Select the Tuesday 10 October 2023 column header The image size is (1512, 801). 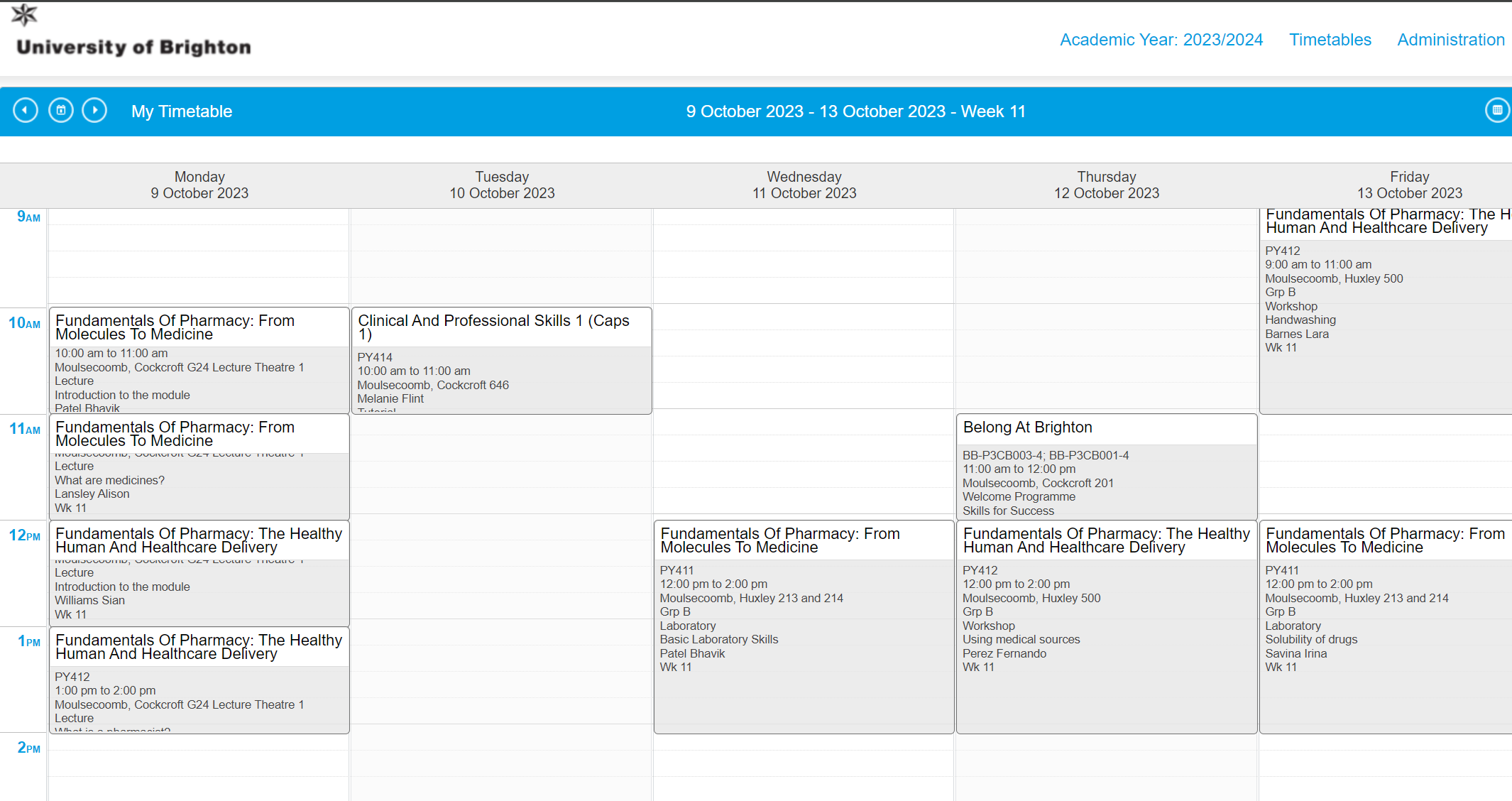pyautogui.click(x=502, y=185)
